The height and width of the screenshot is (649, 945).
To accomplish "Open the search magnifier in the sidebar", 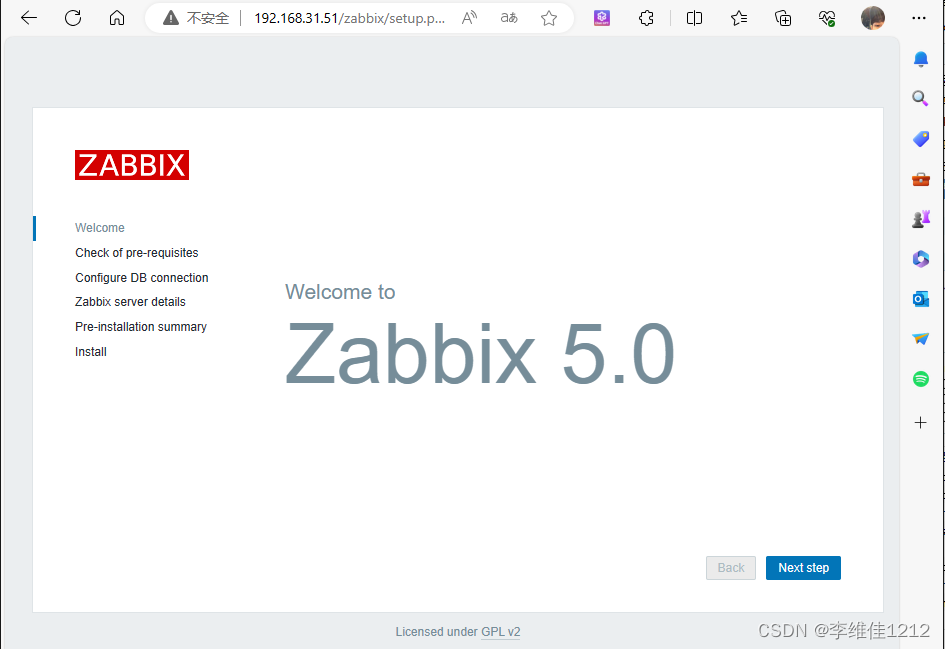I will pos(920,98).
